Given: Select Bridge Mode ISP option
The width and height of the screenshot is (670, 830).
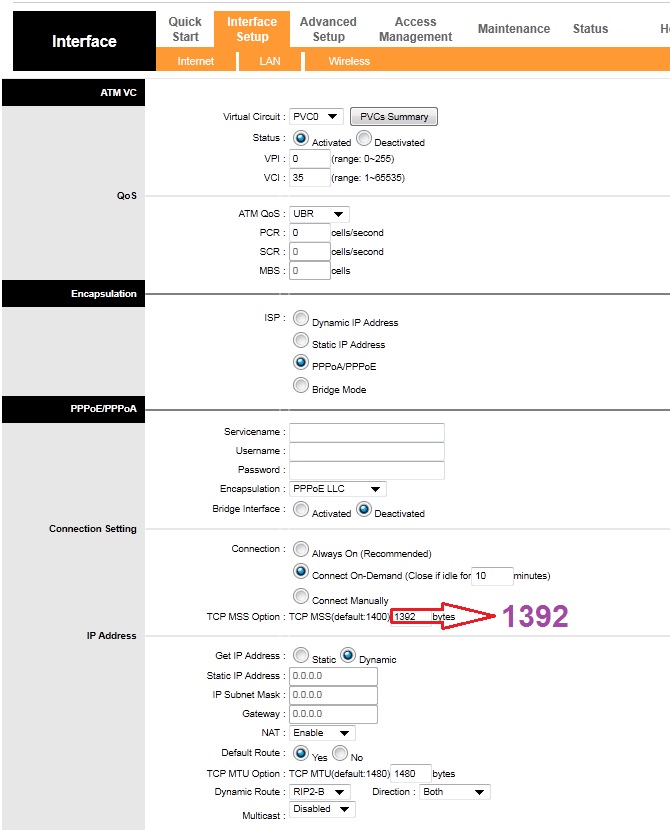Looking at the screenshot, I should (x=301, y=385).
